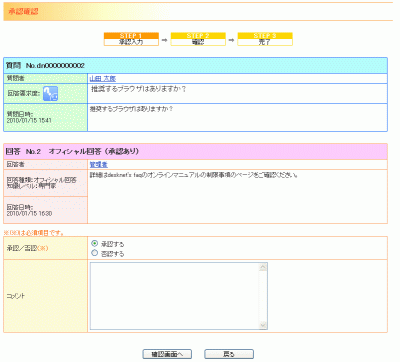Click the 戻る button
400x362 pixels.
point(229,354)
